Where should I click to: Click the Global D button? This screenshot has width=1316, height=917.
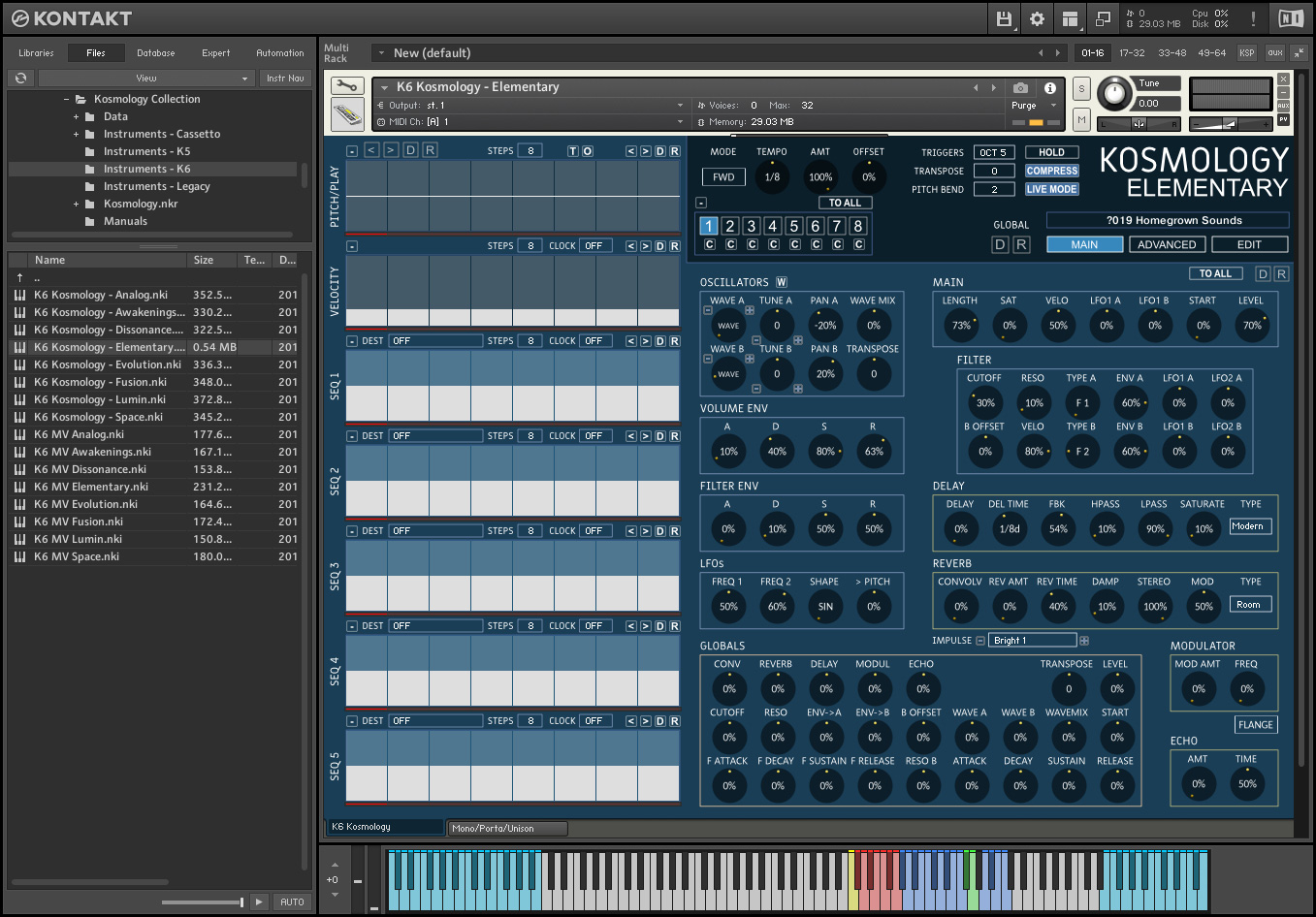[1001, 244]
